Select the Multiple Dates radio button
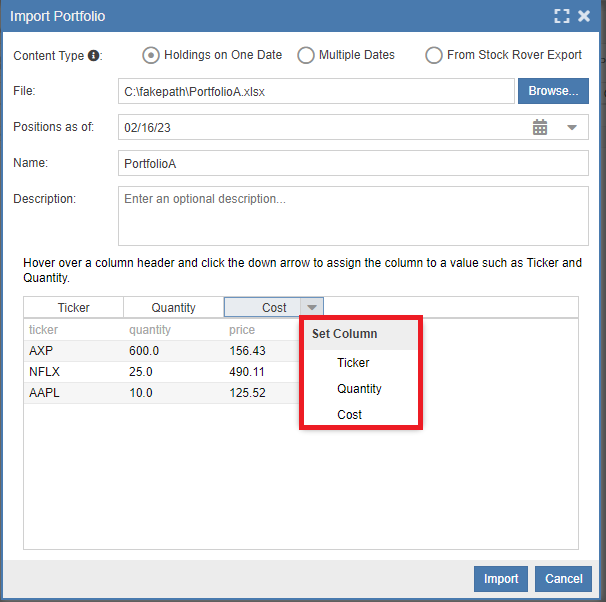The width and height of the screenshot is (606, 602). (306, 55)
